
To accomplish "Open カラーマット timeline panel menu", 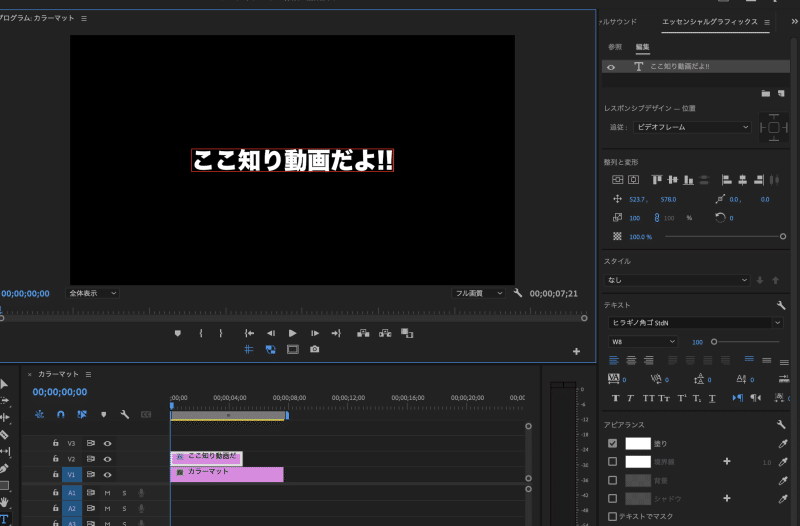I will pos(88,374).
